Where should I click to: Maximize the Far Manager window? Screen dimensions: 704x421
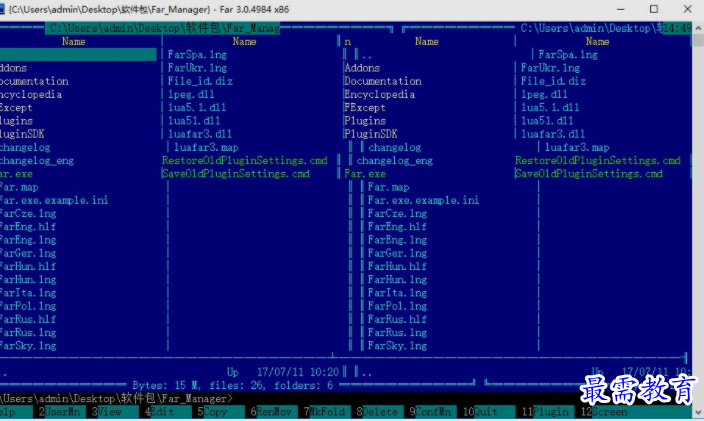654,9
